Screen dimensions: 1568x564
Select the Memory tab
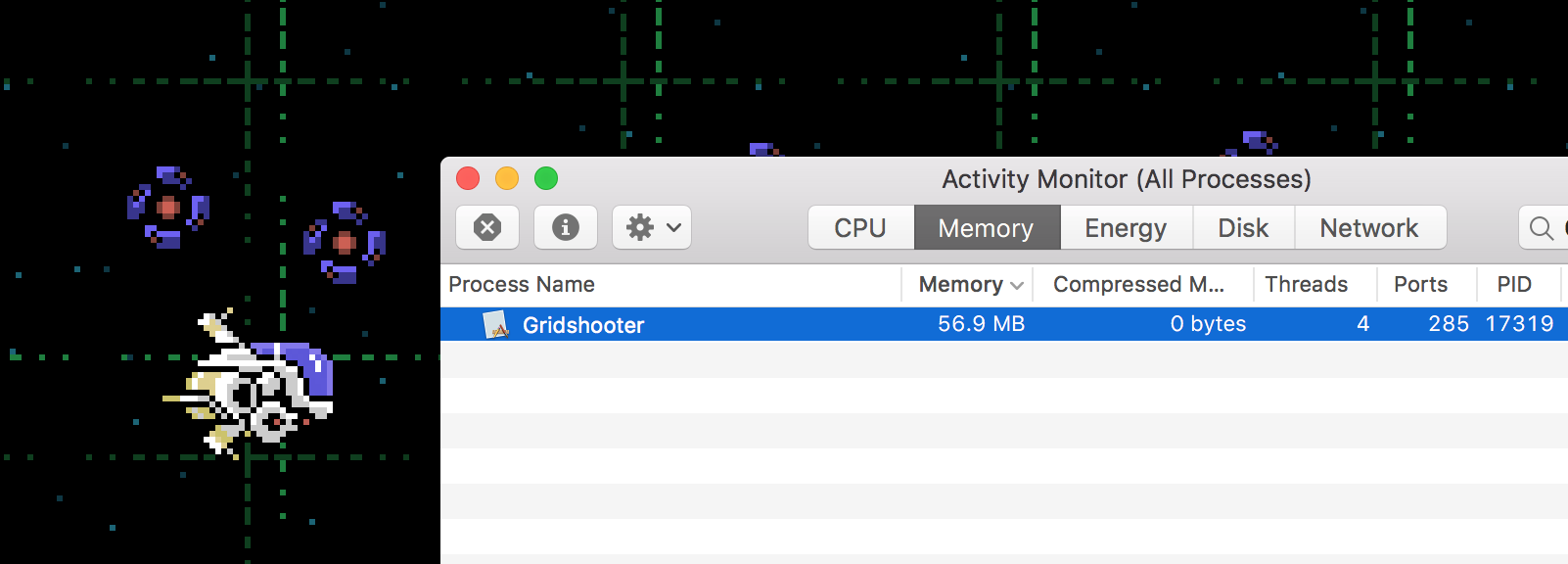[x=986, y=227]
